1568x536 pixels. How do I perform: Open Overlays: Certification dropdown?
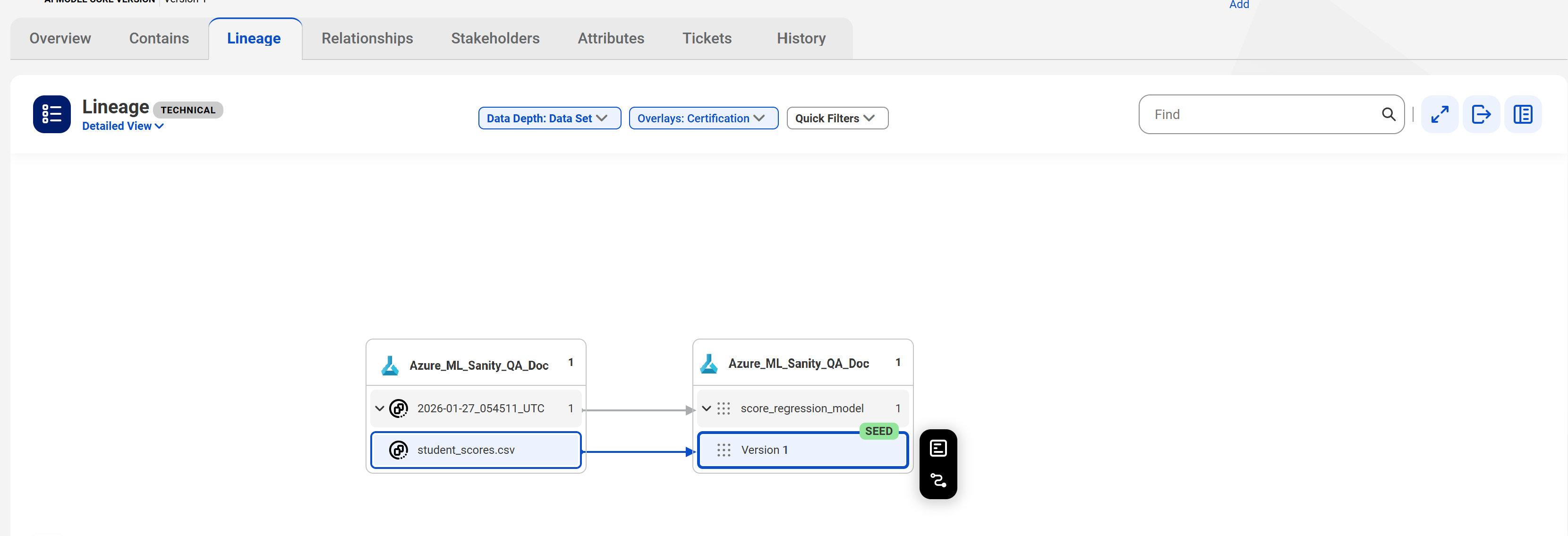pos(703,118)
